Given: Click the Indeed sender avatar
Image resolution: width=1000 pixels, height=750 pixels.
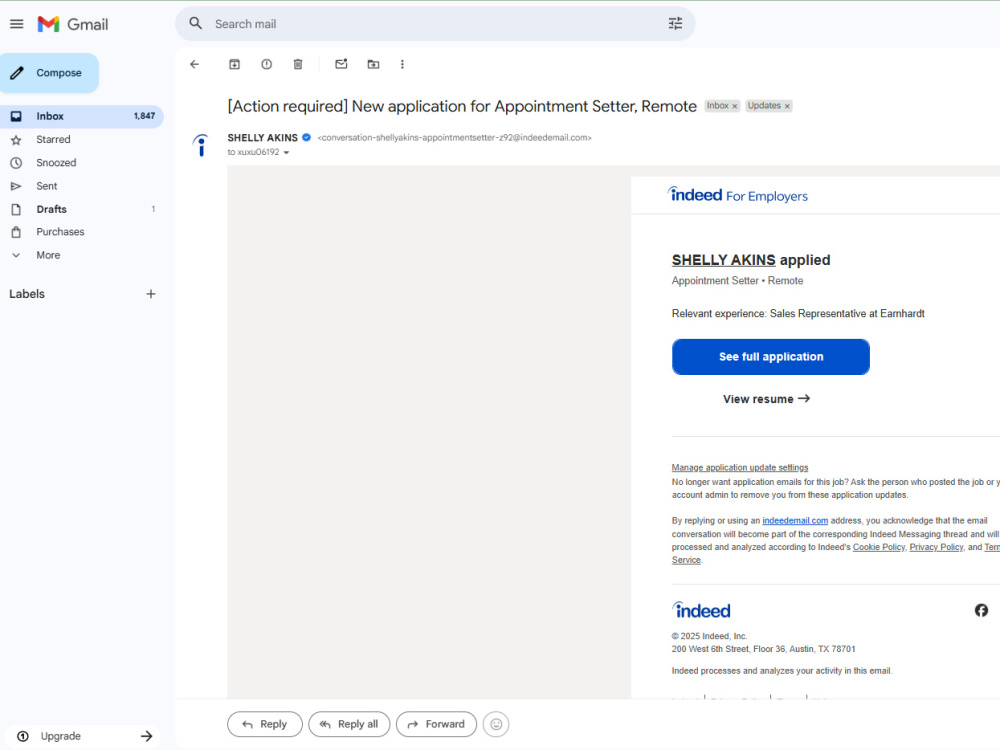Looking at the screenshot, I should pos(202,145).
